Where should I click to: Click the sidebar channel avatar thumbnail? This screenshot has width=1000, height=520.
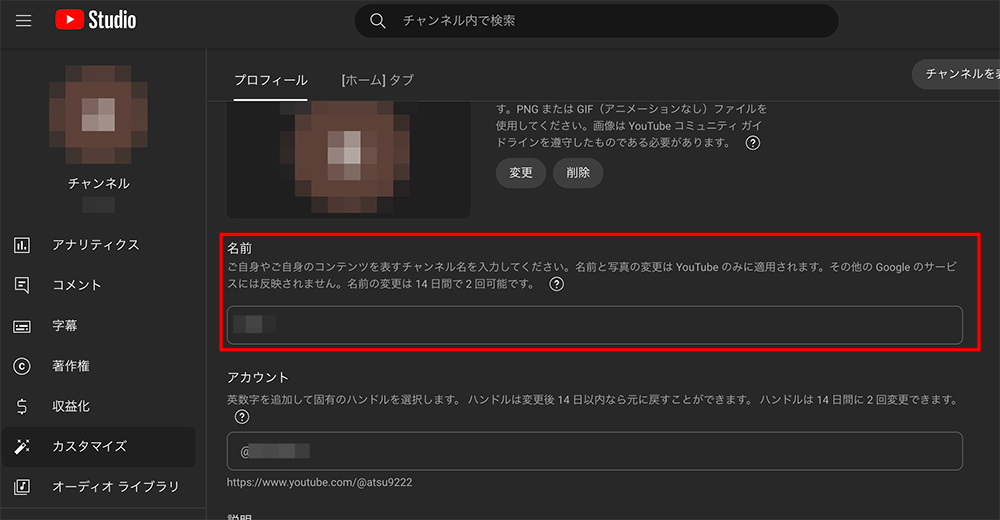(x=98, y=114)
